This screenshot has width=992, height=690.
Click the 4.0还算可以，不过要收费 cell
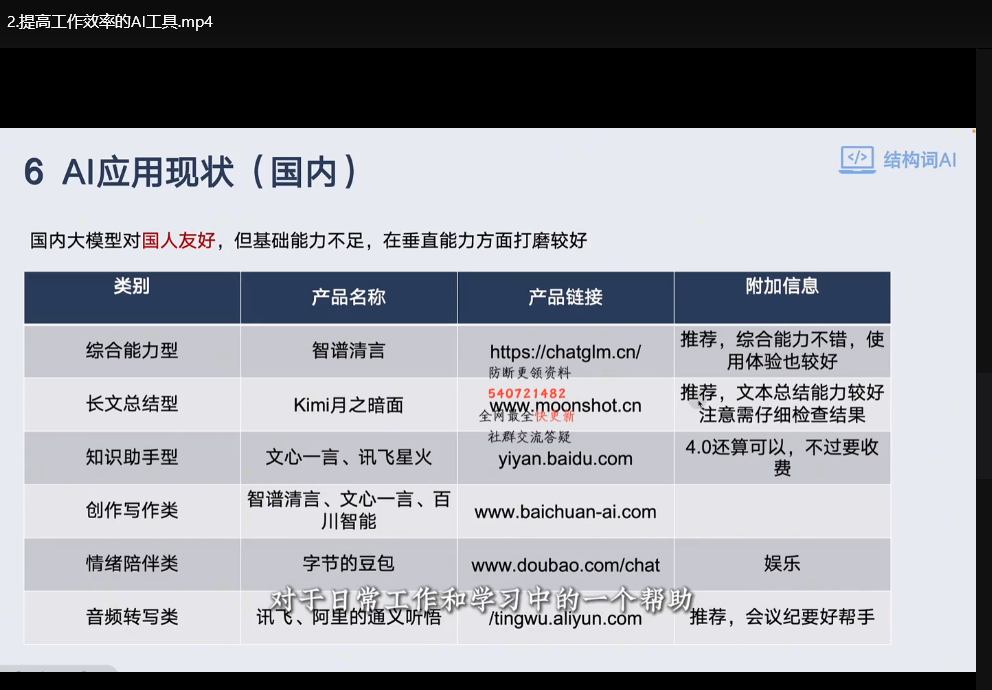click(783, 457)
